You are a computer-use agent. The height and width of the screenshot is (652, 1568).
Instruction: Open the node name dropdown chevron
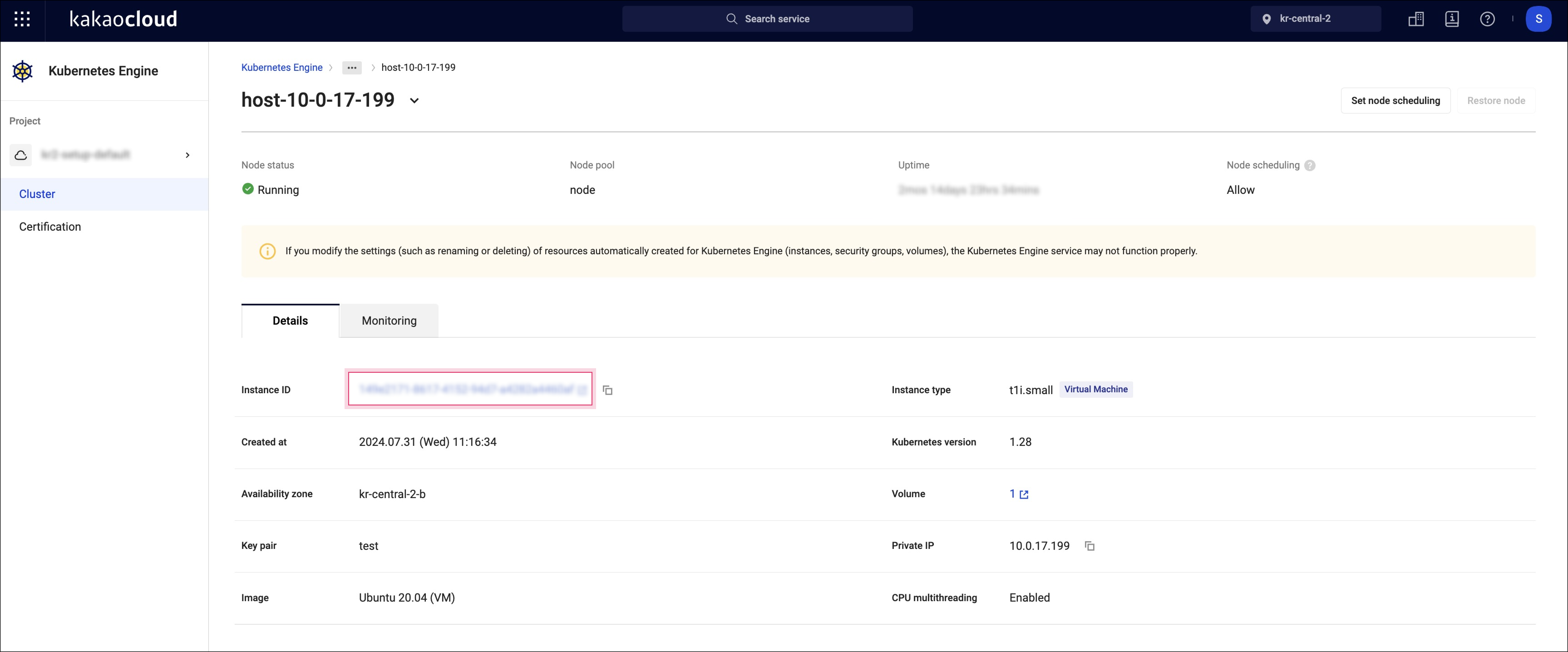[x=414, y=100]
